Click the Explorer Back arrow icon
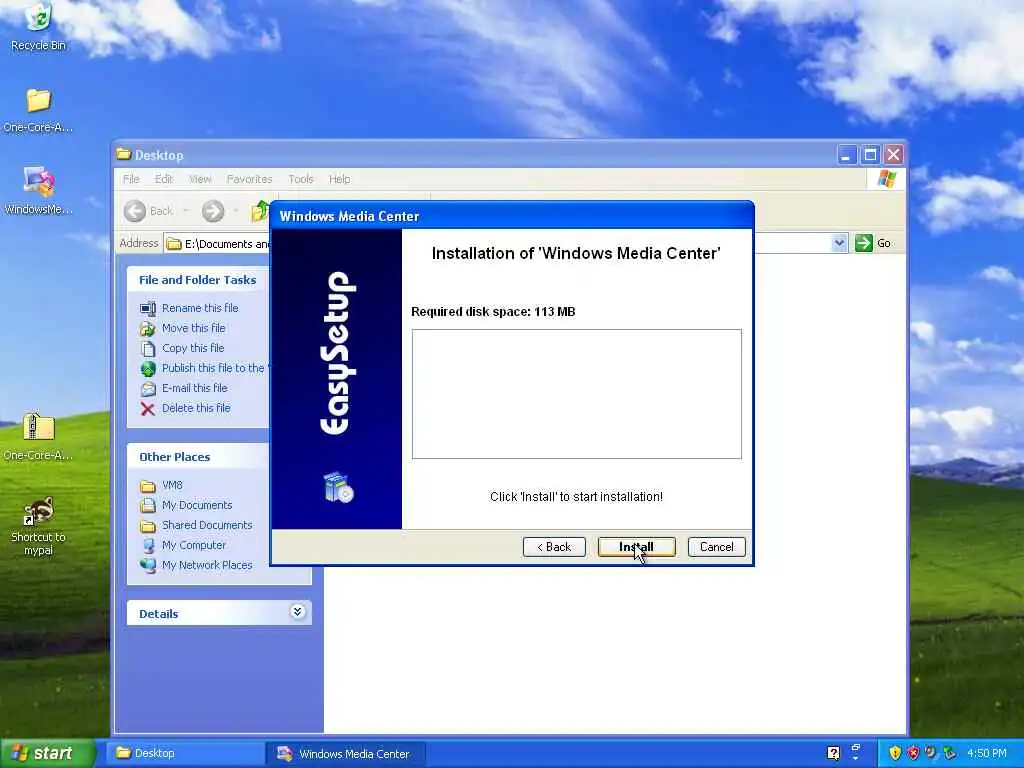 point(135,211)
